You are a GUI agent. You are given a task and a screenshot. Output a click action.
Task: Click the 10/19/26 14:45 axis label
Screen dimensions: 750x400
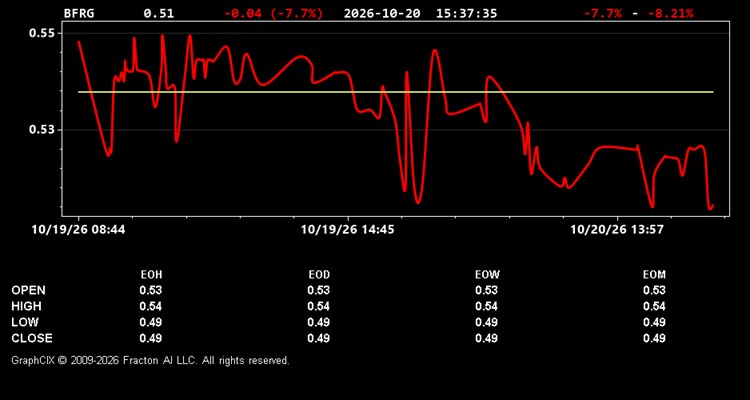click(347, 230)
